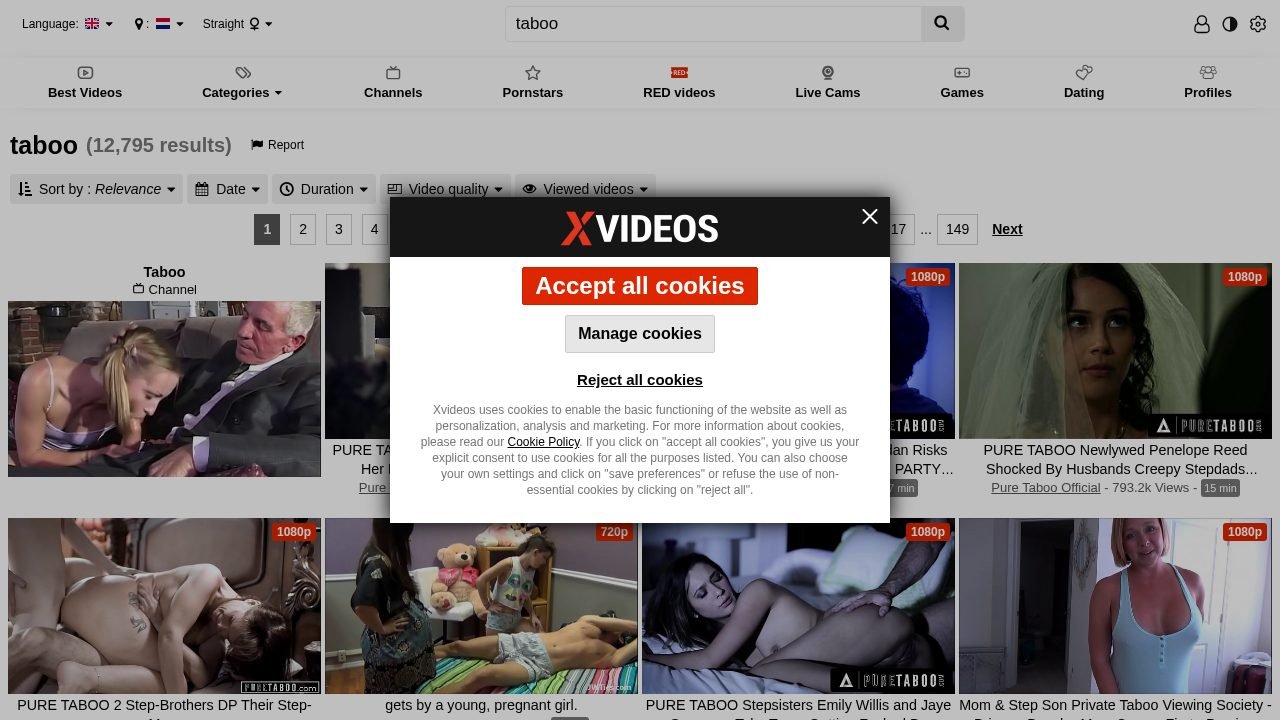
Task: Close the cookie consent dialog
Action: (x=870, y=216)
